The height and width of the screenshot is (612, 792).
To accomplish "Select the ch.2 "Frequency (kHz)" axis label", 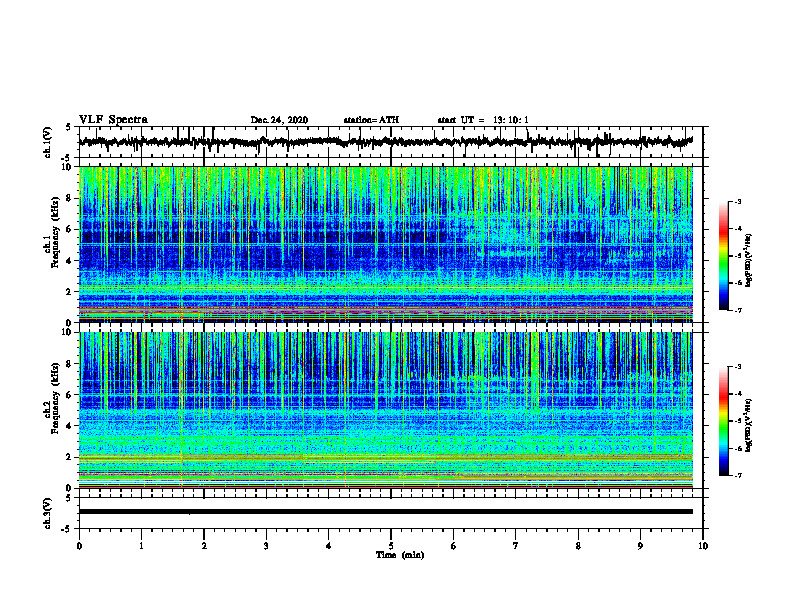I will pyautogui.click(x=55, y=398).
